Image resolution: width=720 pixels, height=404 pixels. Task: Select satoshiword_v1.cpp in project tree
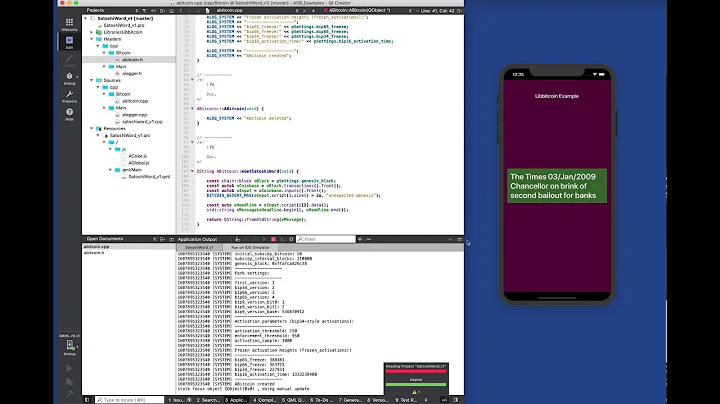click(142, 122)
